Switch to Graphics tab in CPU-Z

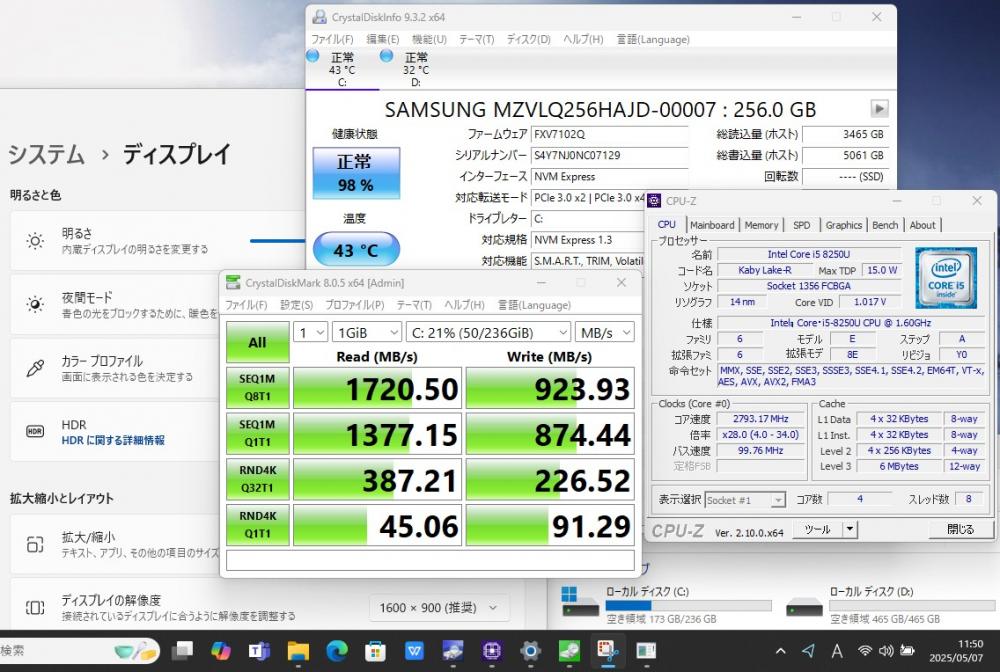point(843,225)
